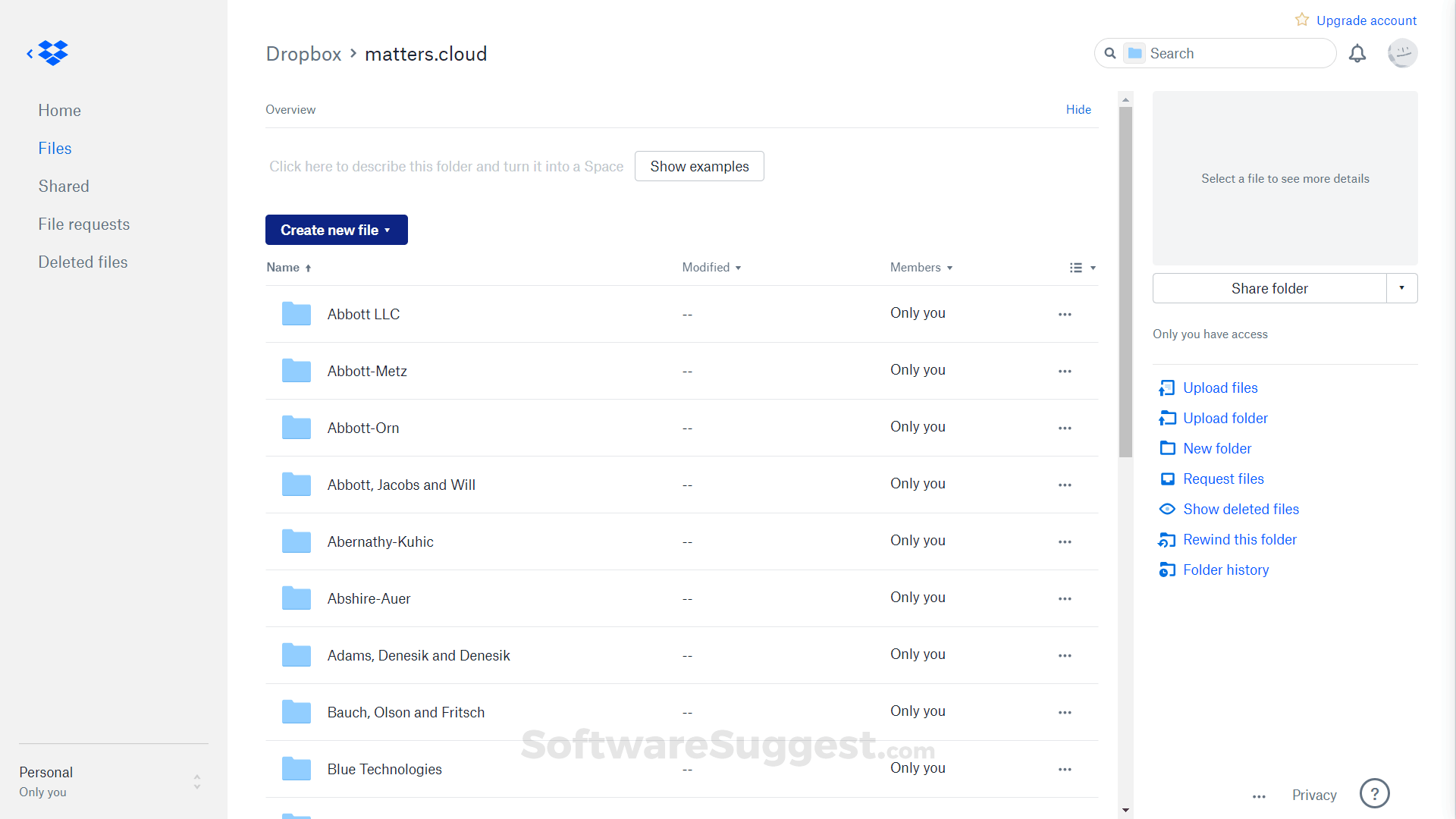Open Deleted files in the sidebar
The height and width of the screenshot is (819, 1456).
click(83, 262)
